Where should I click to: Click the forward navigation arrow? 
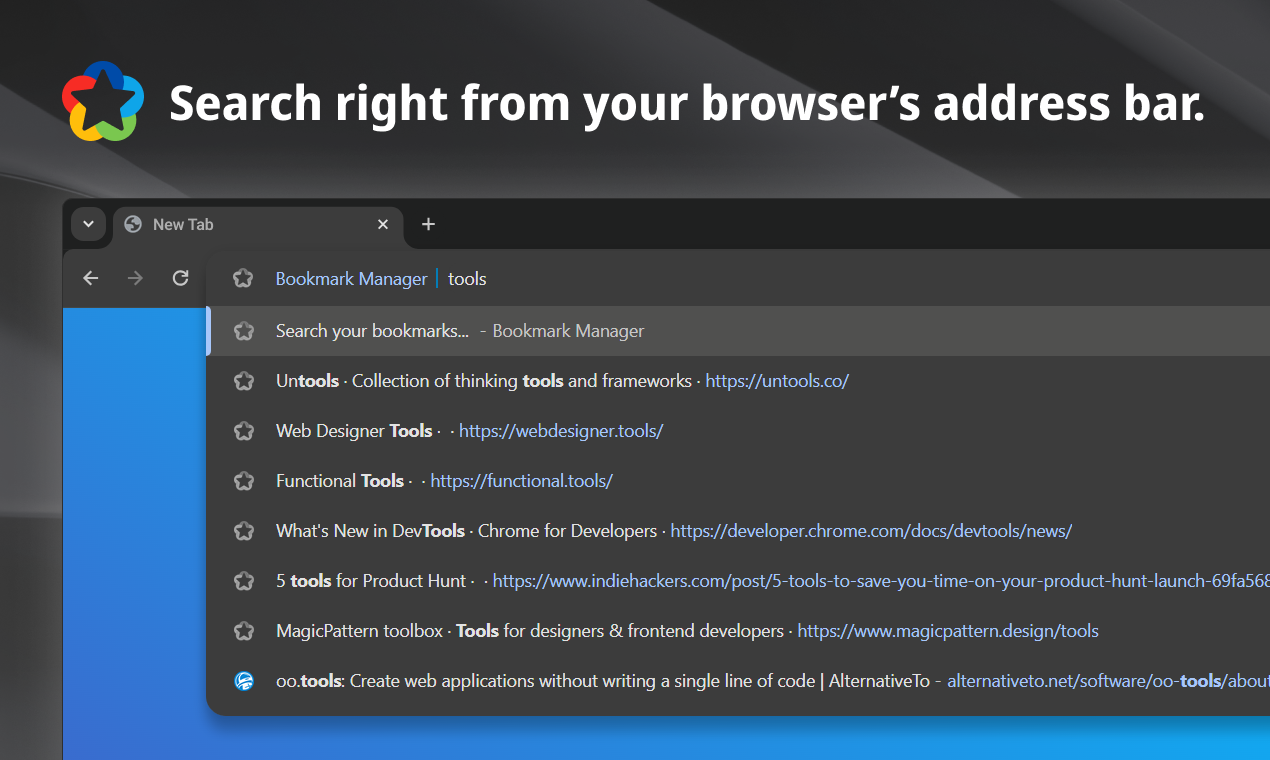click(x=135, y=278)
